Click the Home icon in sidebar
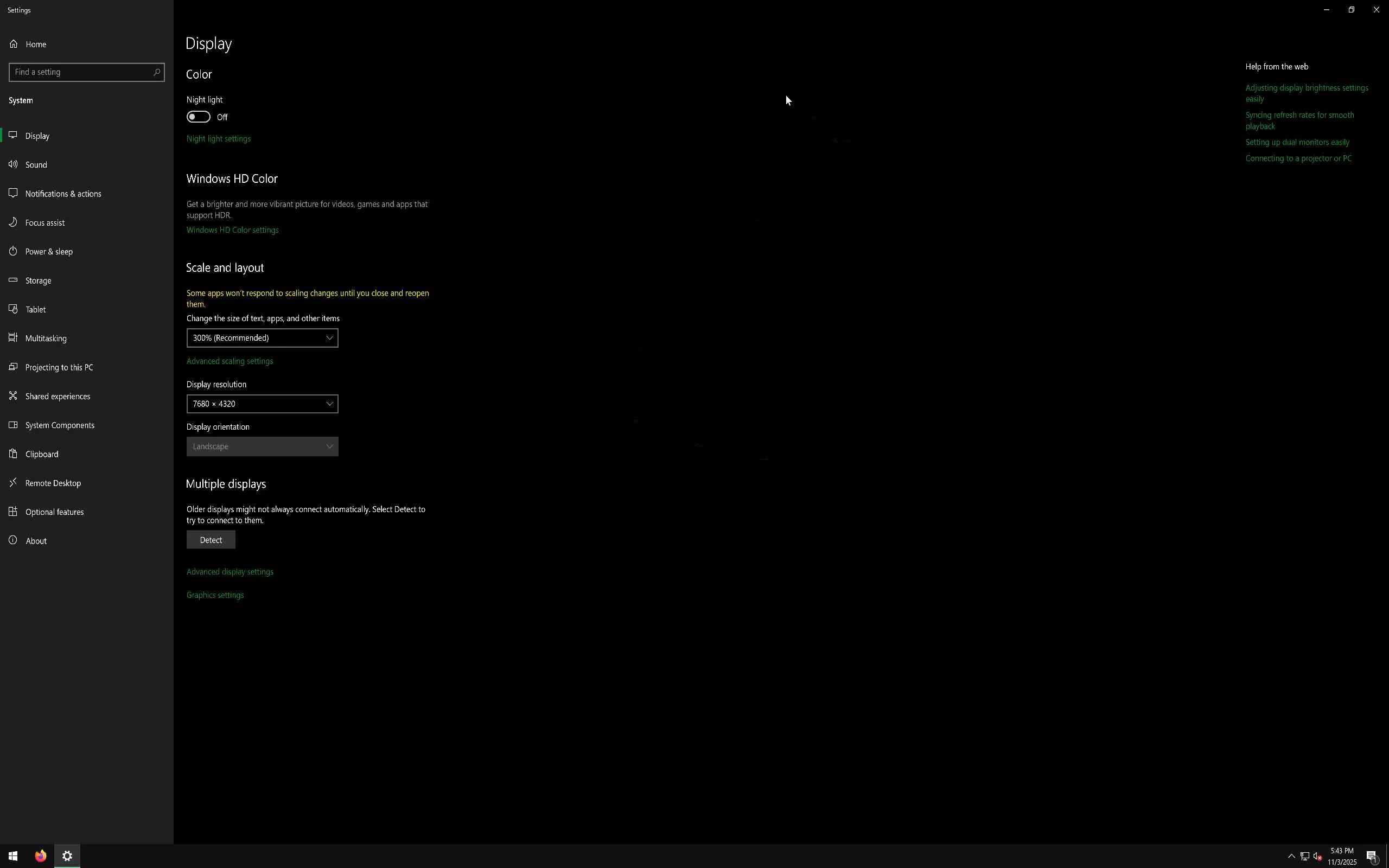This screenshot has height=868, width=1389. (x=13, y=44)
